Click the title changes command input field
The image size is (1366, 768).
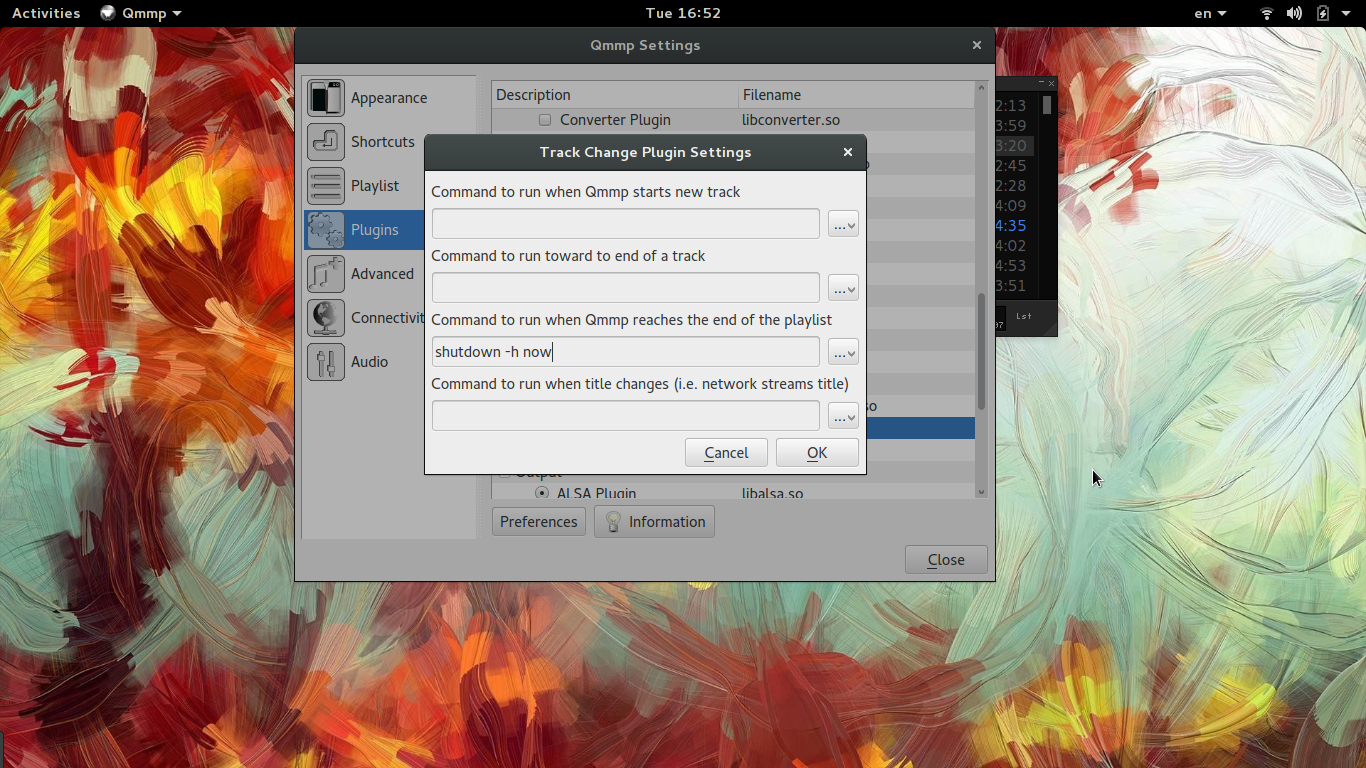tap(626, 416)
